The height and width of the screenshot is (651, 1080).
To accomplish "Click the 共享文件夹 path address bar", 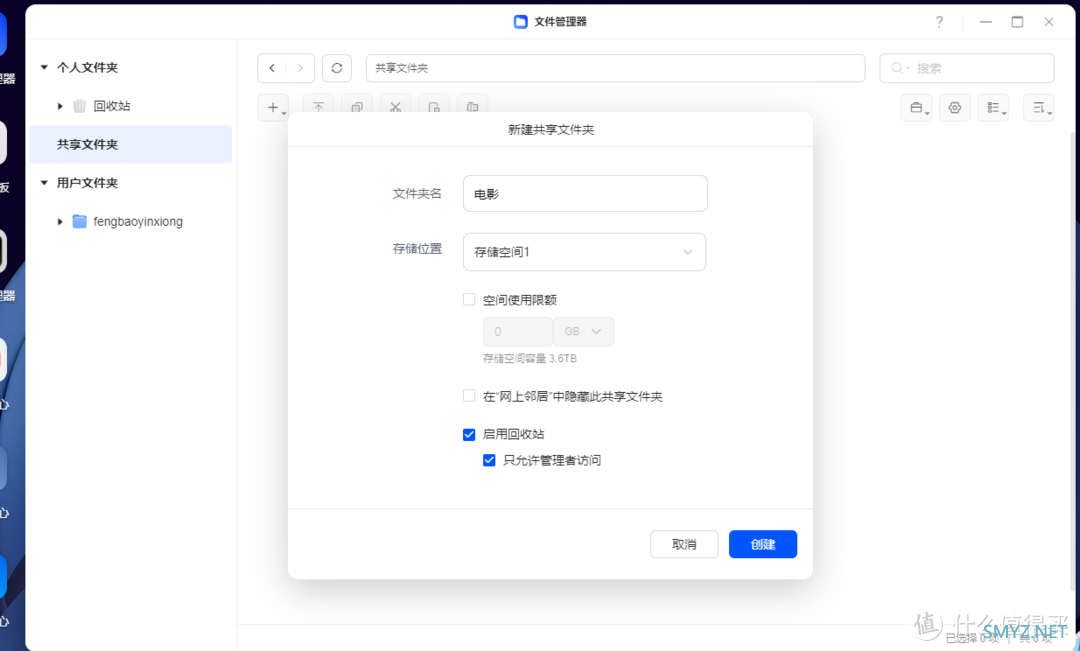I will click(x=616, y=68).
